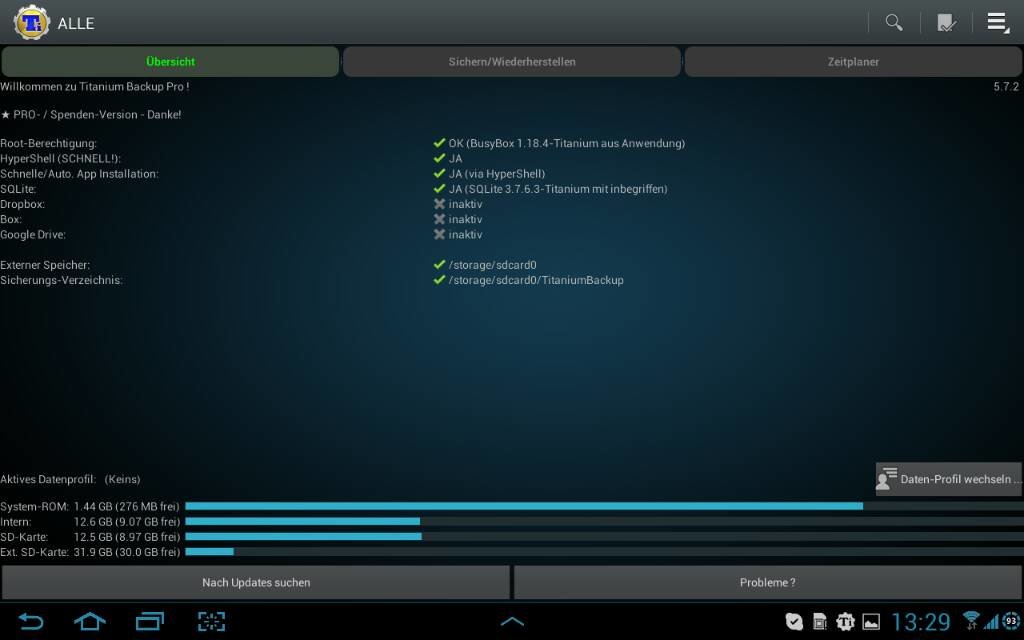Tap the 31.9 GB (30.0 GB frei) value
1024x640 pixels.
click(127, 552)
